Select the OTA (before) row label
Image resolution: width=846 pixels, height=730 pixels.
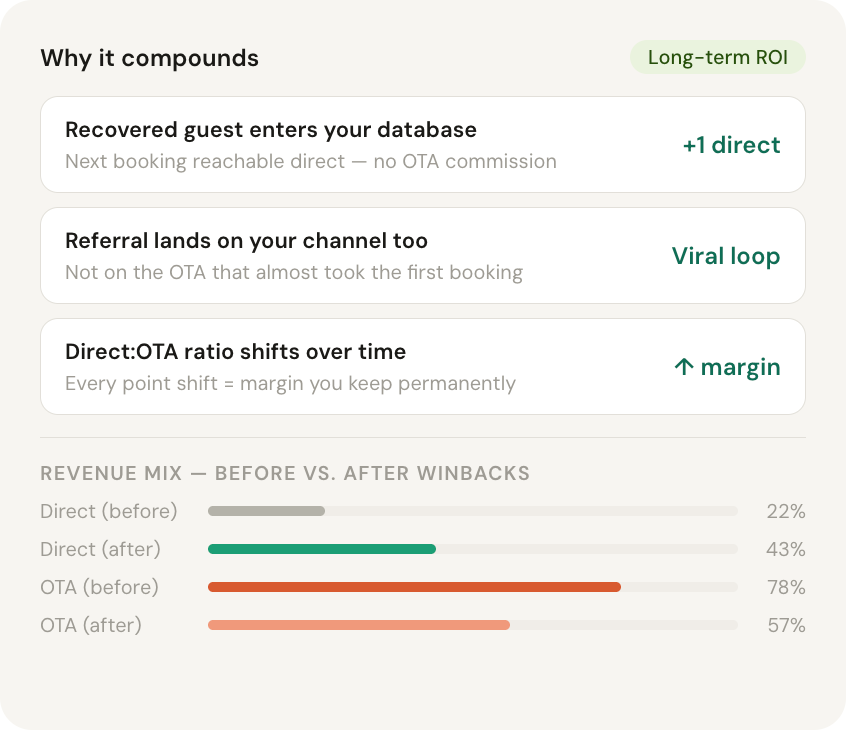pos(100,587)
